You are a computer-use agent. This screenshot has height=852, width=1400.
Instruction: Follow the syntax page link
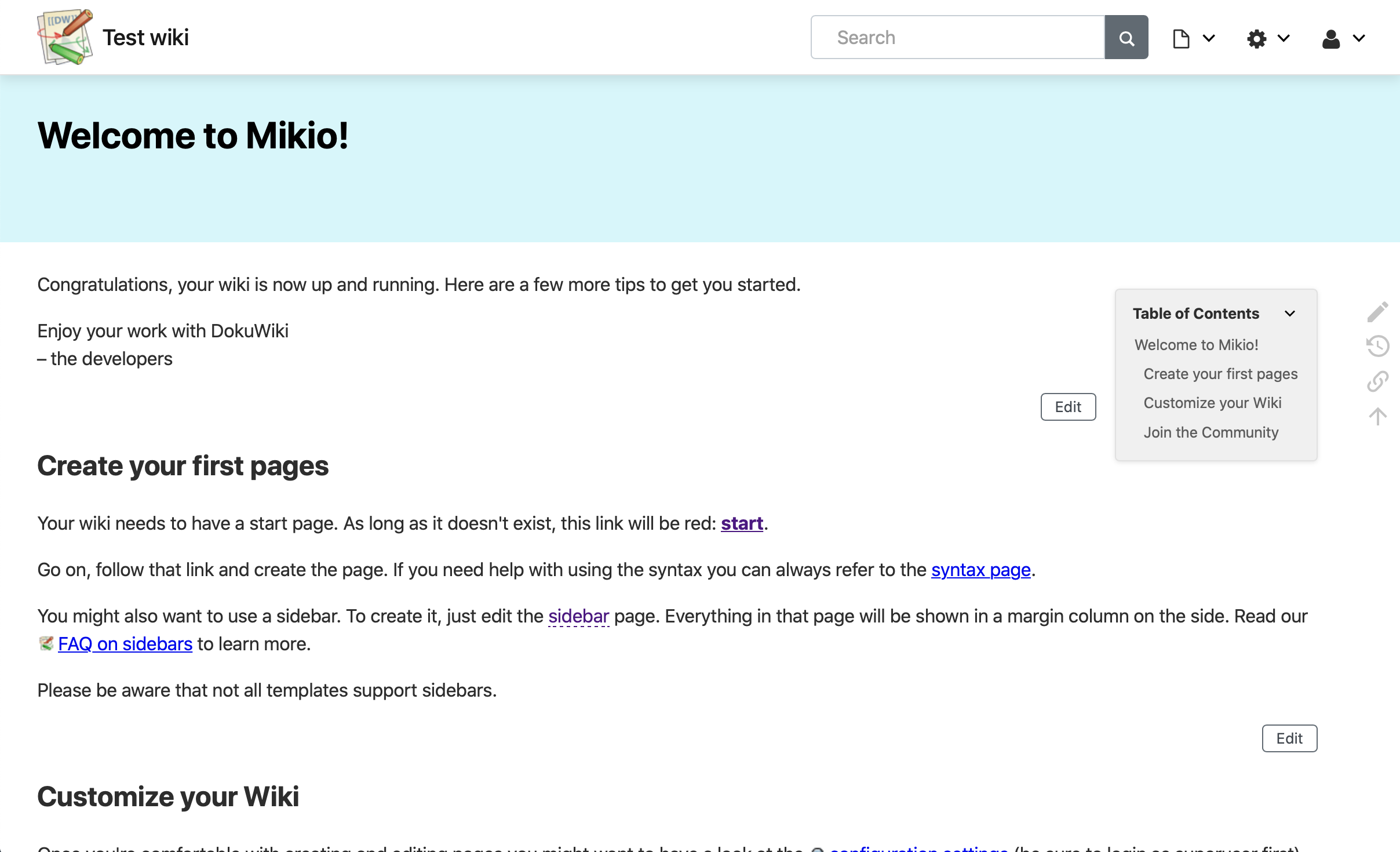click(x=980, y=570)
